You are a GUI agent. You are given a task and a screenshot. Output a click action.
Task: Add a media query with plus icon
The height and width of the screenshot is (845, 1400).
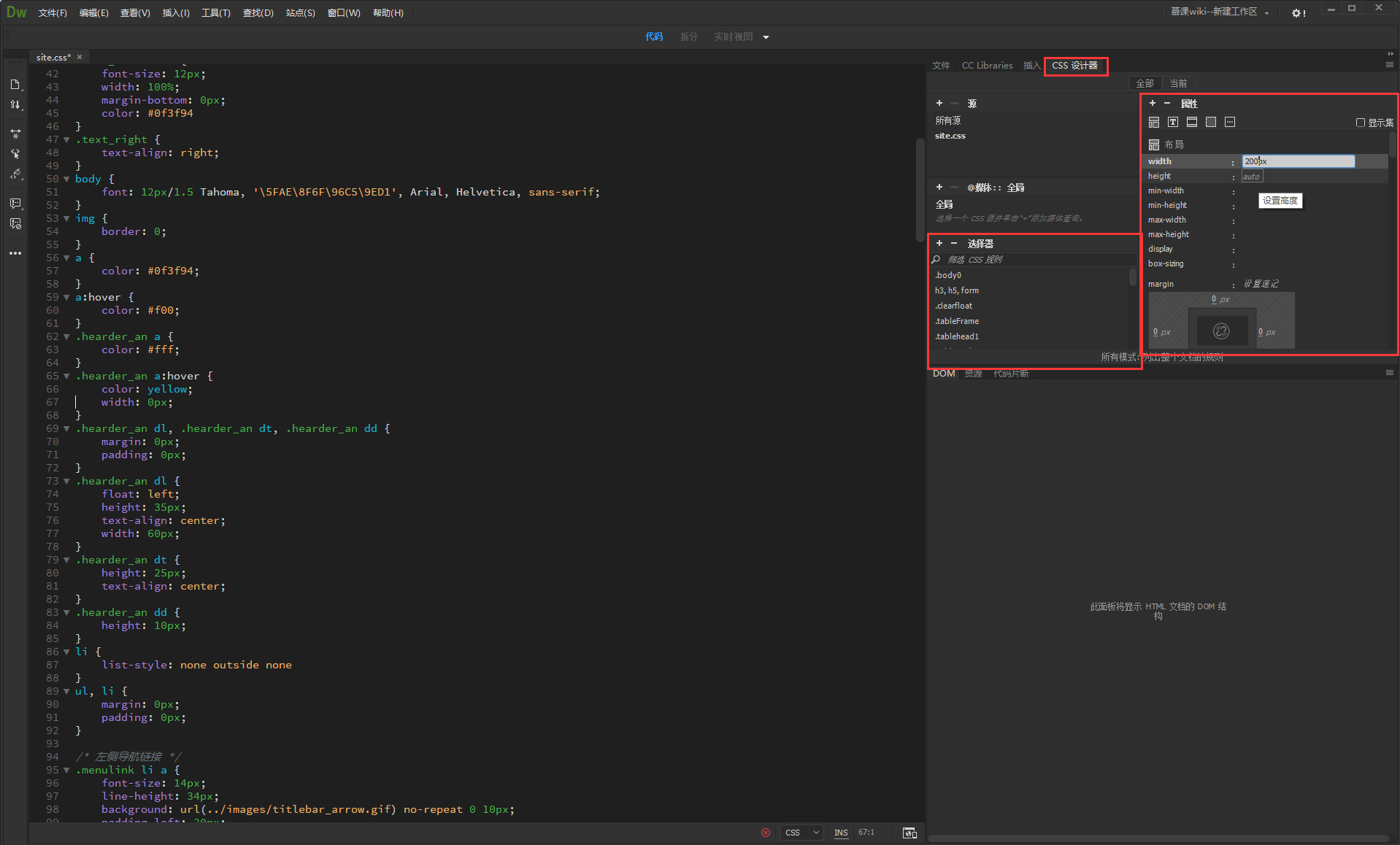[939, 188]
